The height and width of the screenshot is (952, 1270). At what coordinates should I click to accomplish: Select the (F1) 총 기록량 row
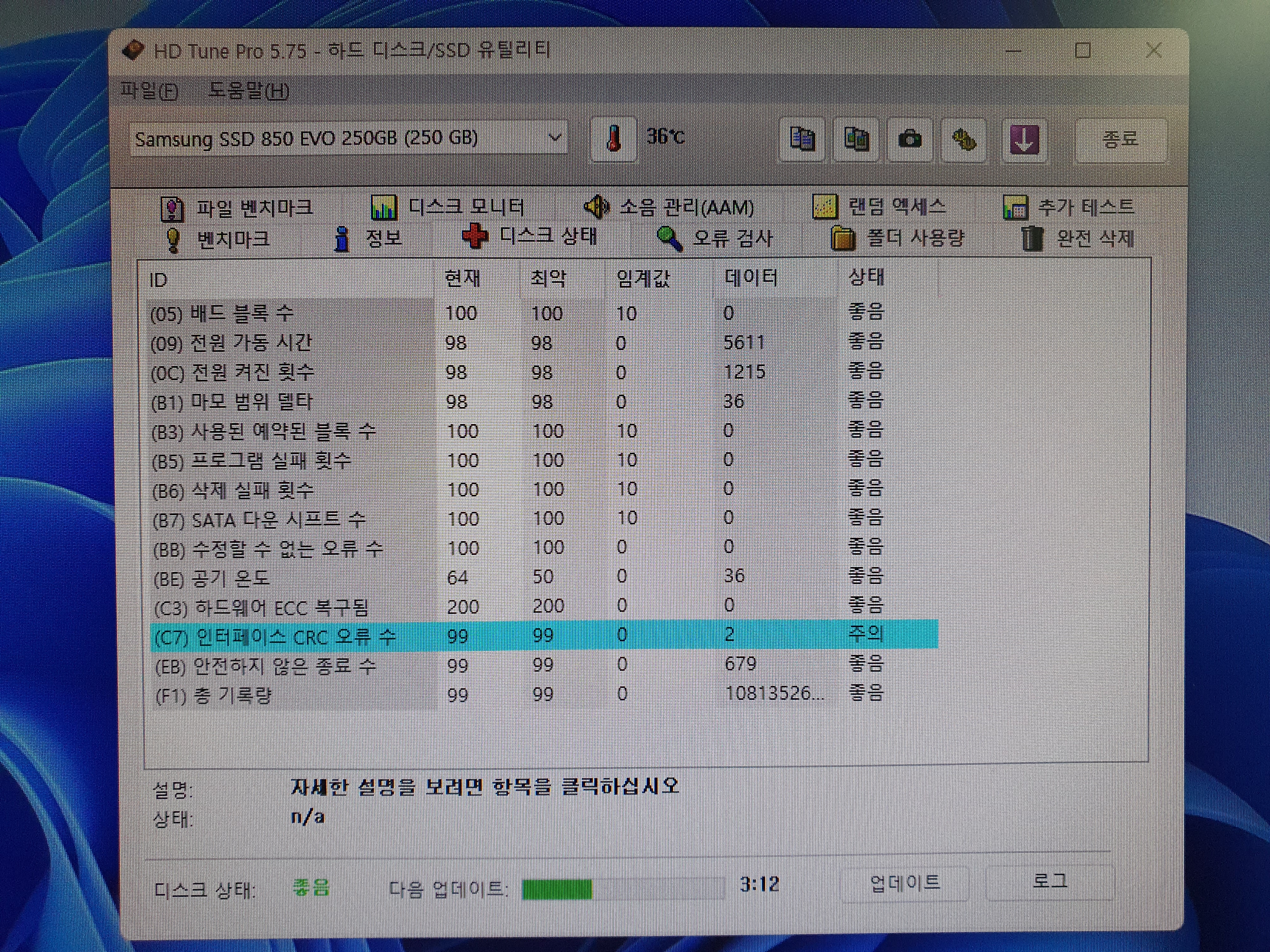[x=545, y=695]
